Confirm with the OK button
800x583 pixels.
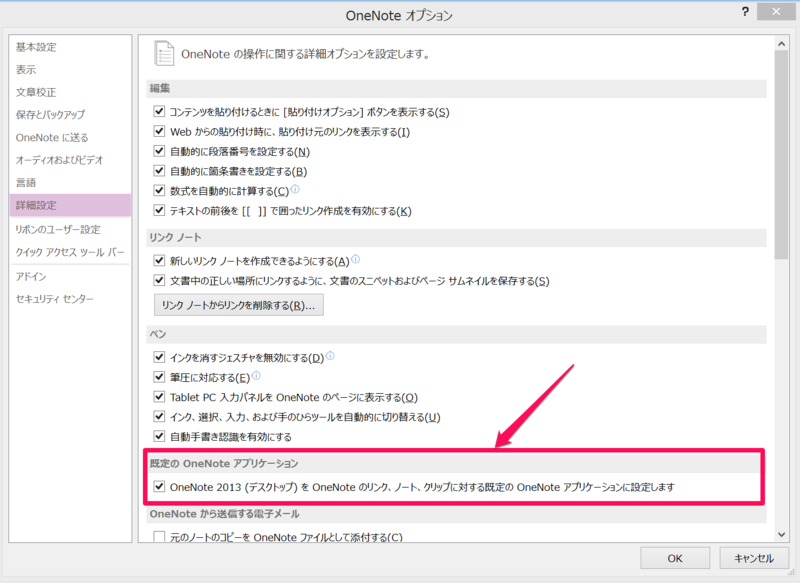tap(675, 558)
